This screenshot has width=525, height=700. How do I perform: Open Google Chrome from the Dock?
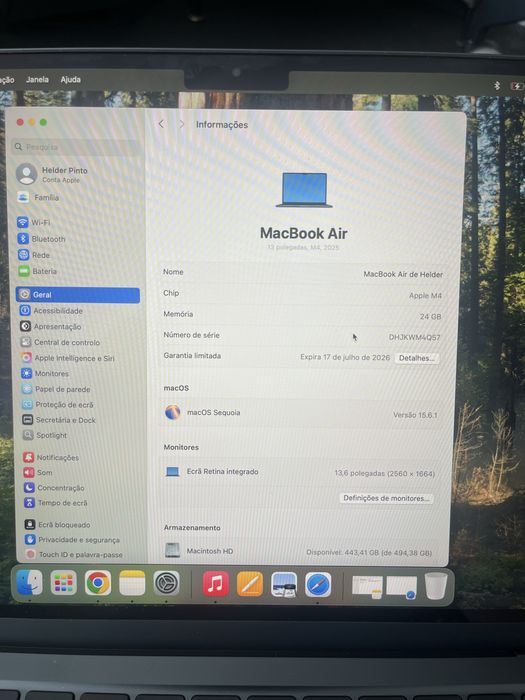(x=98, y=583)
